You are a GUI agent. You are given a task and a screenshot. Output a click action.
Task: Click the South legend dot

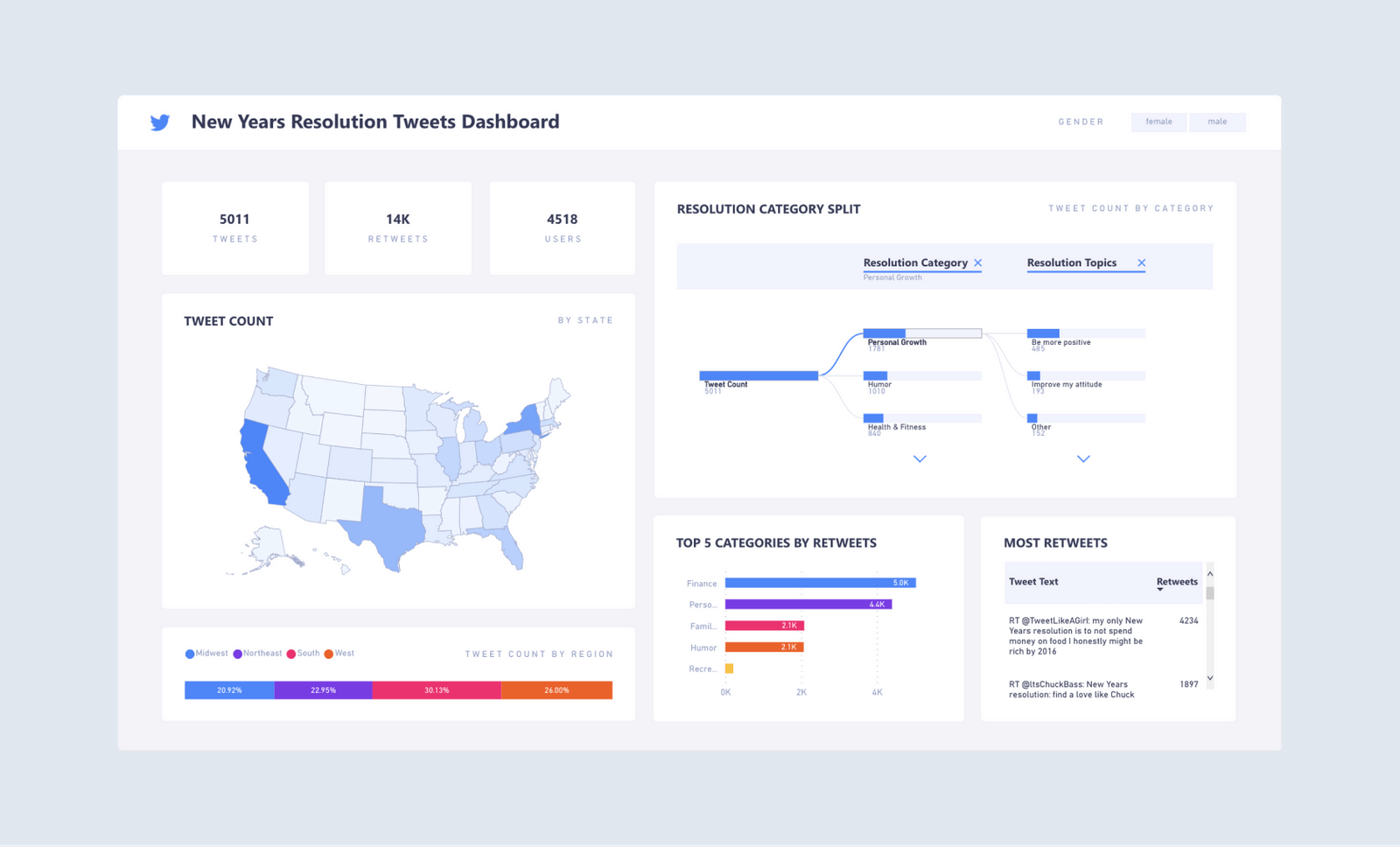coord(291,654)
